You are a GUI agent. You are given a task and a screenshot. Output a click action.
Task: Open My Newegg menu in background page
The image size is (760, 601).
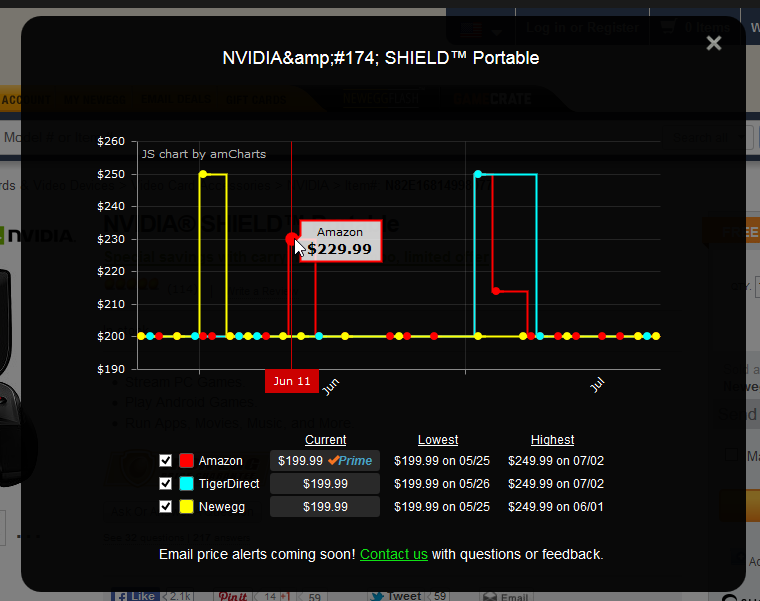click(x=95, y=100)
